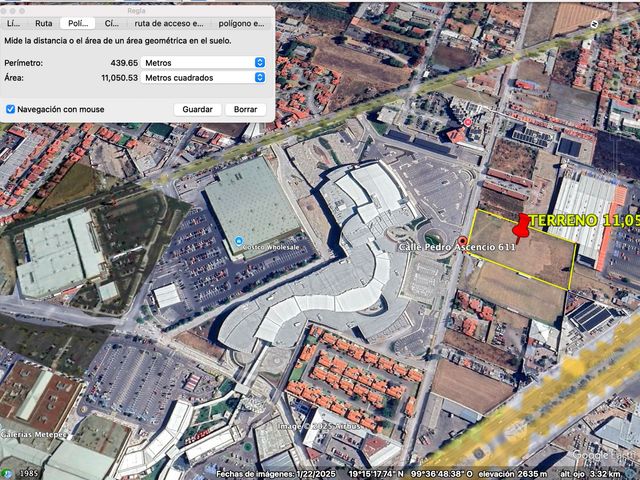Click the 1985 historical imagery year

coord(28,474)
